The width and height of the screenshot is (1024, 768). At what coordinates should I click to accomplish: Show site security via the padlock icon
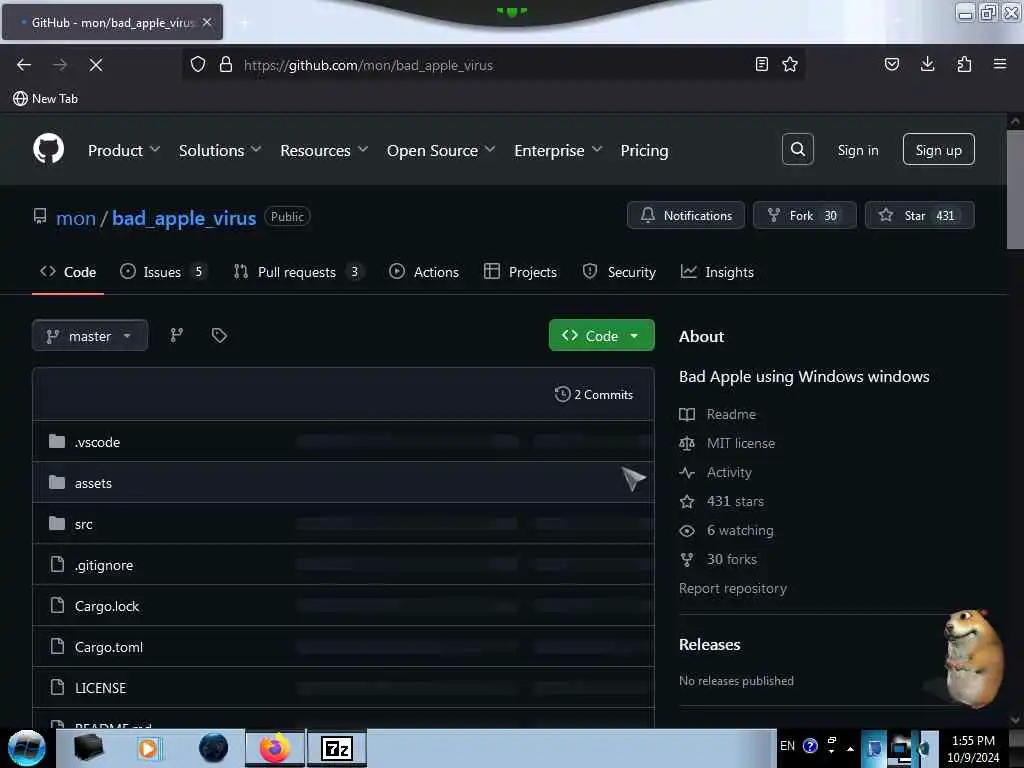point(226,65)
